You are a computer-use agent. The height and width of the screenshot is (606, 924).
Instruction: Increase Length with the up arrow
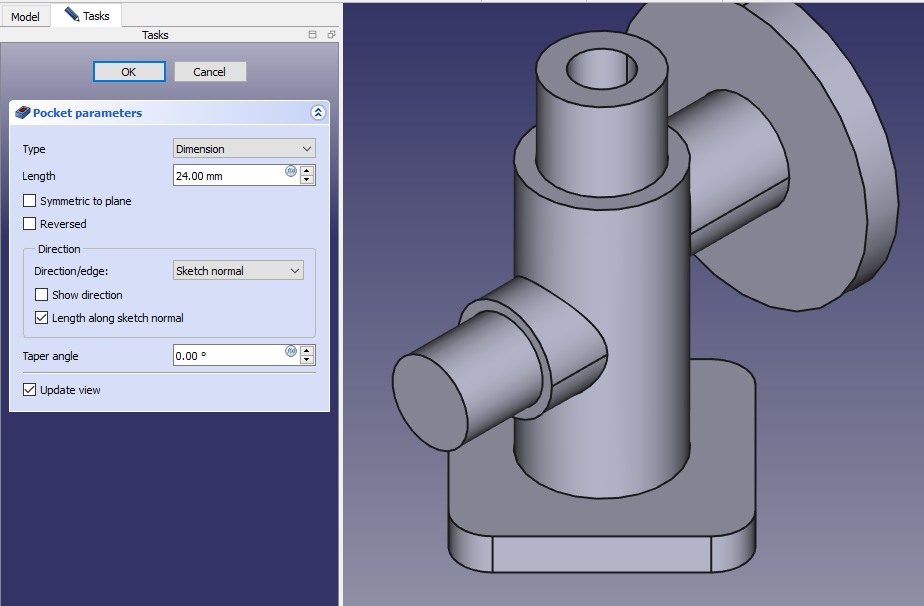pos(308,170)
